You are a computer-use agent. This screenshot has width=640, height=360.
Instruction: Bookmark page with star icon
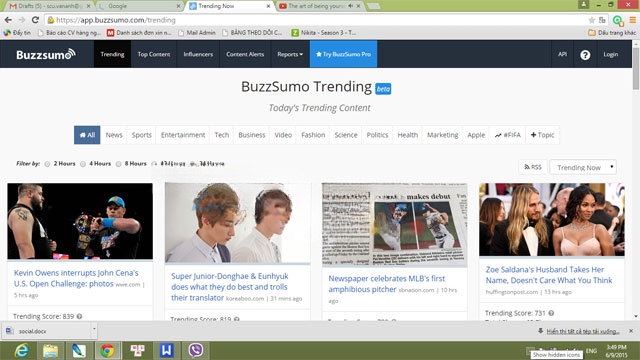pyautogui.click(x=591, y=20)
